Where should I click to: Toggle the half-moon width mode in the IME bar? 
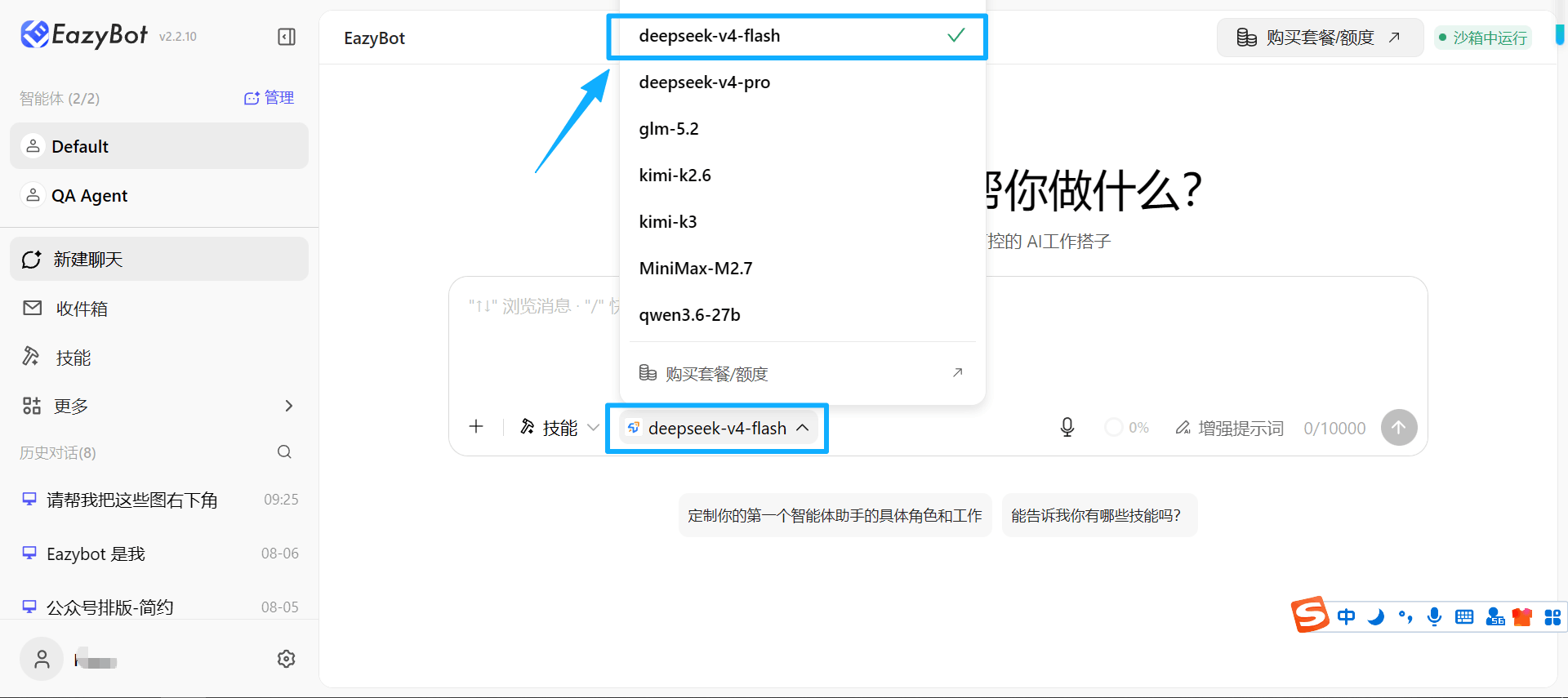1376,617
